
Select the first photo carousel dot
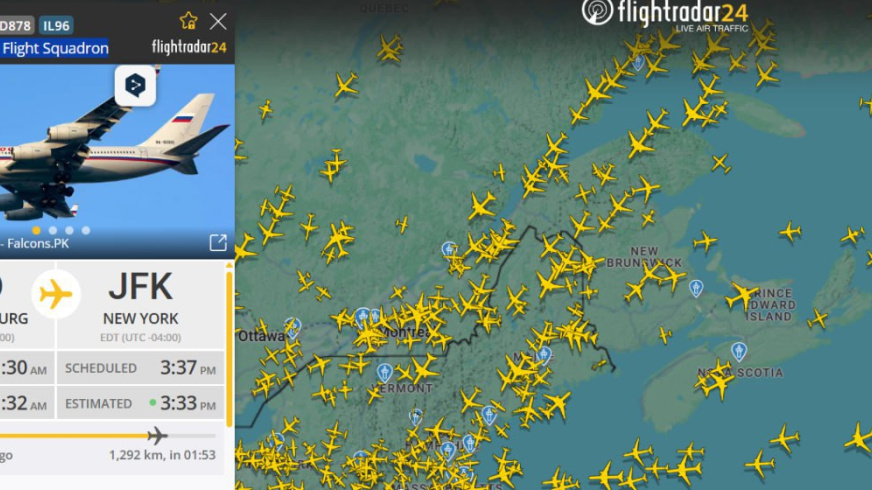pyautogui.click(x=36, y=230)
